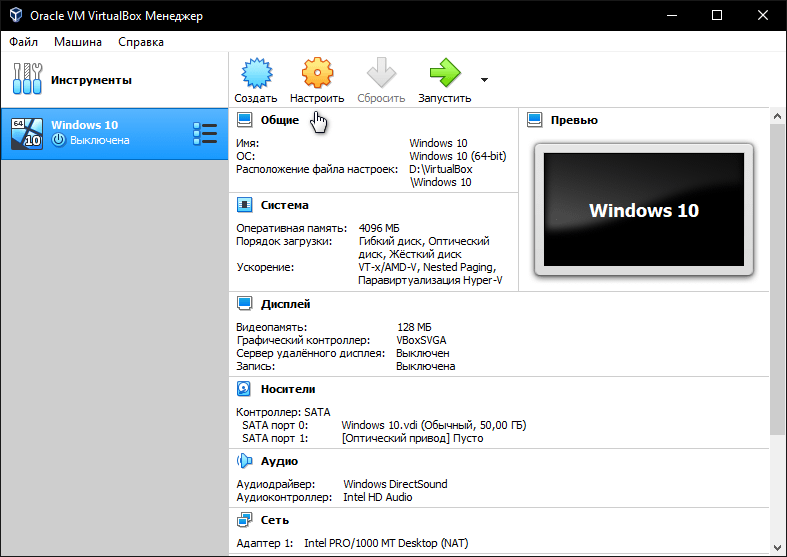Click the Windows 10 VM OS icon
787x557 pixels.
pyautogui.click(x=27, y=134)
